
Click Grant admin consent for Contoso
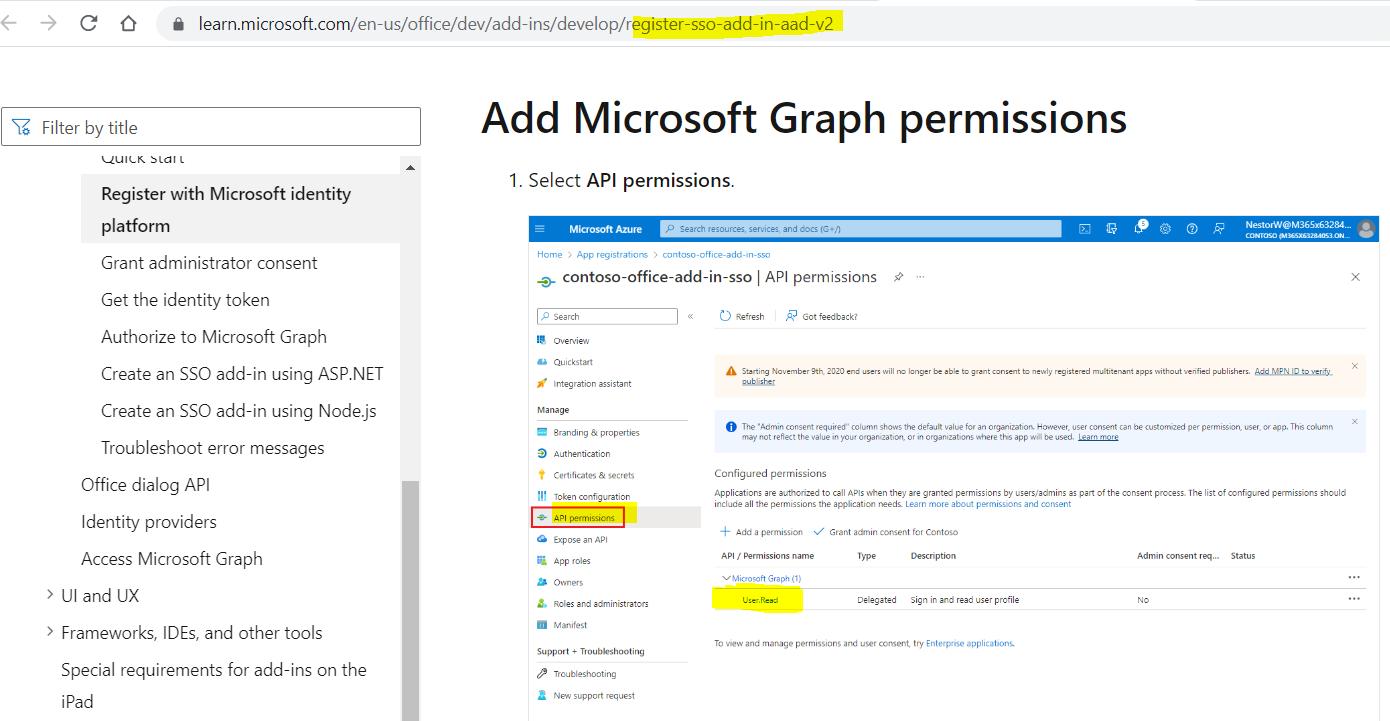pyautogui.click(x=886, y=532)
